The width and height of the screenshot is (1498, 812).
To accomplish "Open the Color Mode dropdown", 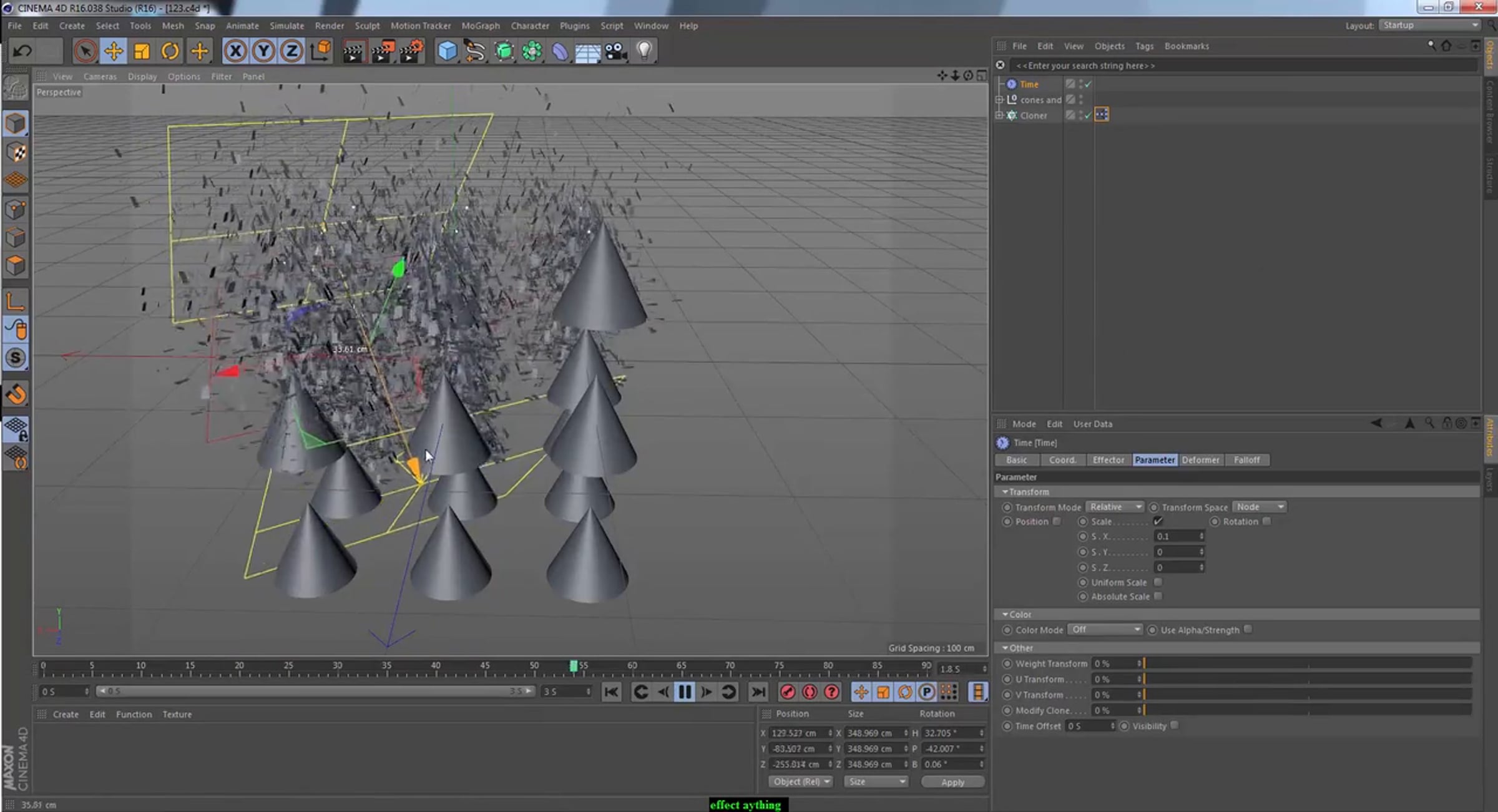I will tap(1105, 630).
